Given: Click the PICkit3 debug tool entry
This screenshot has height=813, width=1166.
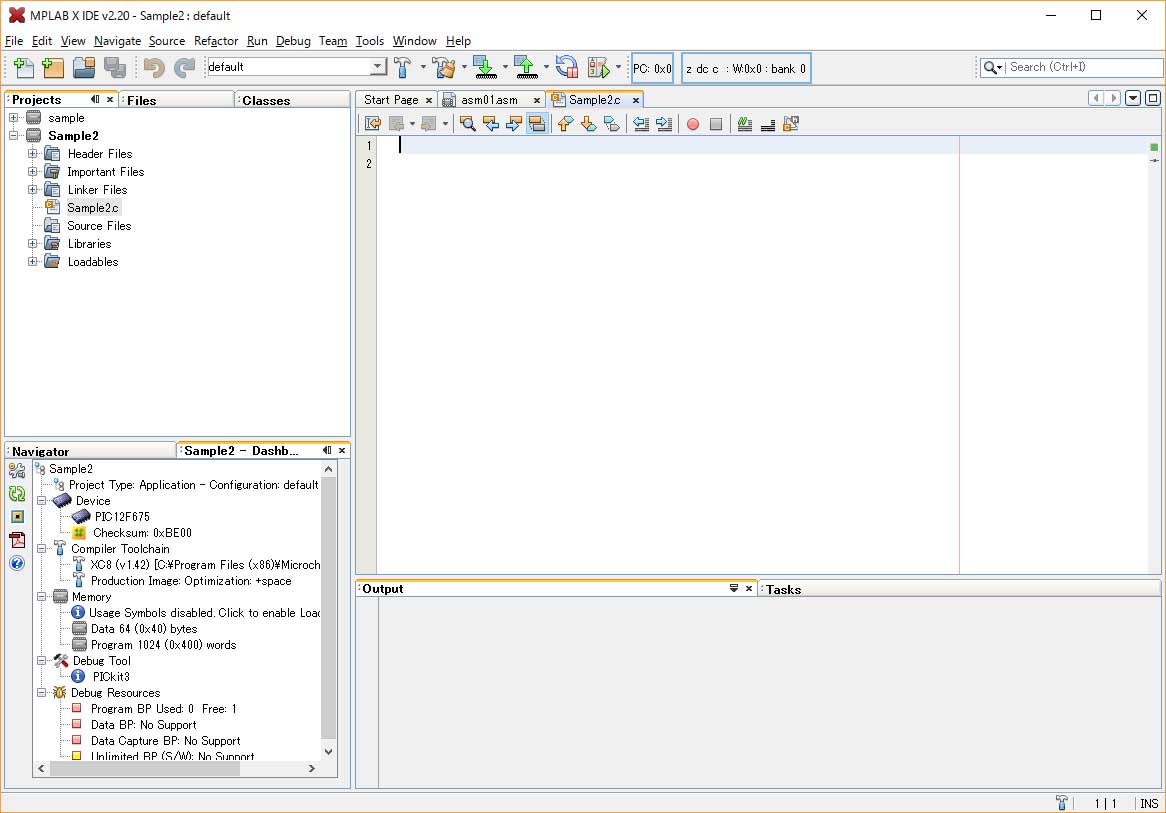Looking at the screenshot, I should click(x=111, y=676).
